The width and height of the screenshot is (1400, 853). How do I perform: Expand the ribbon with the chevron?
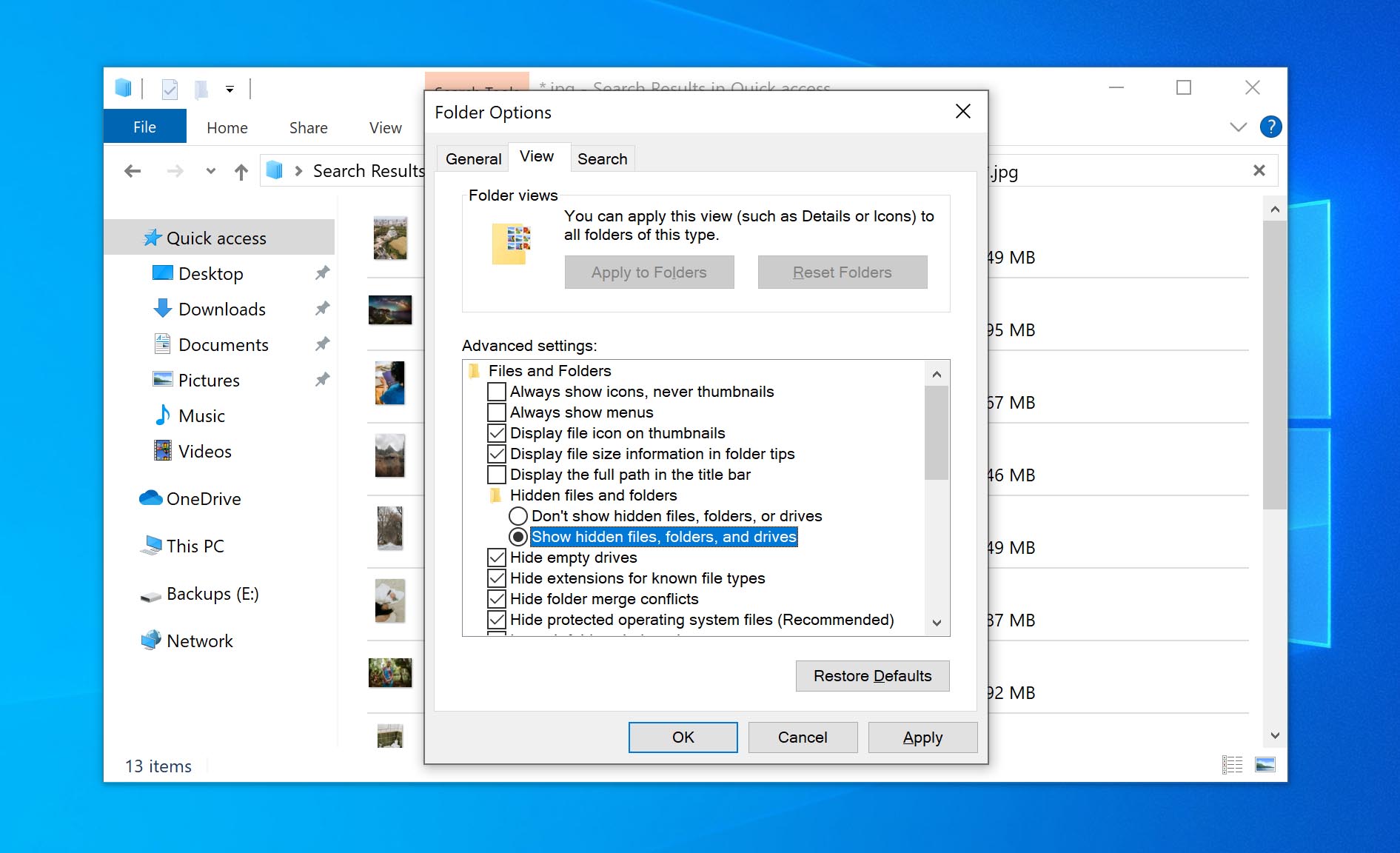1238,127
